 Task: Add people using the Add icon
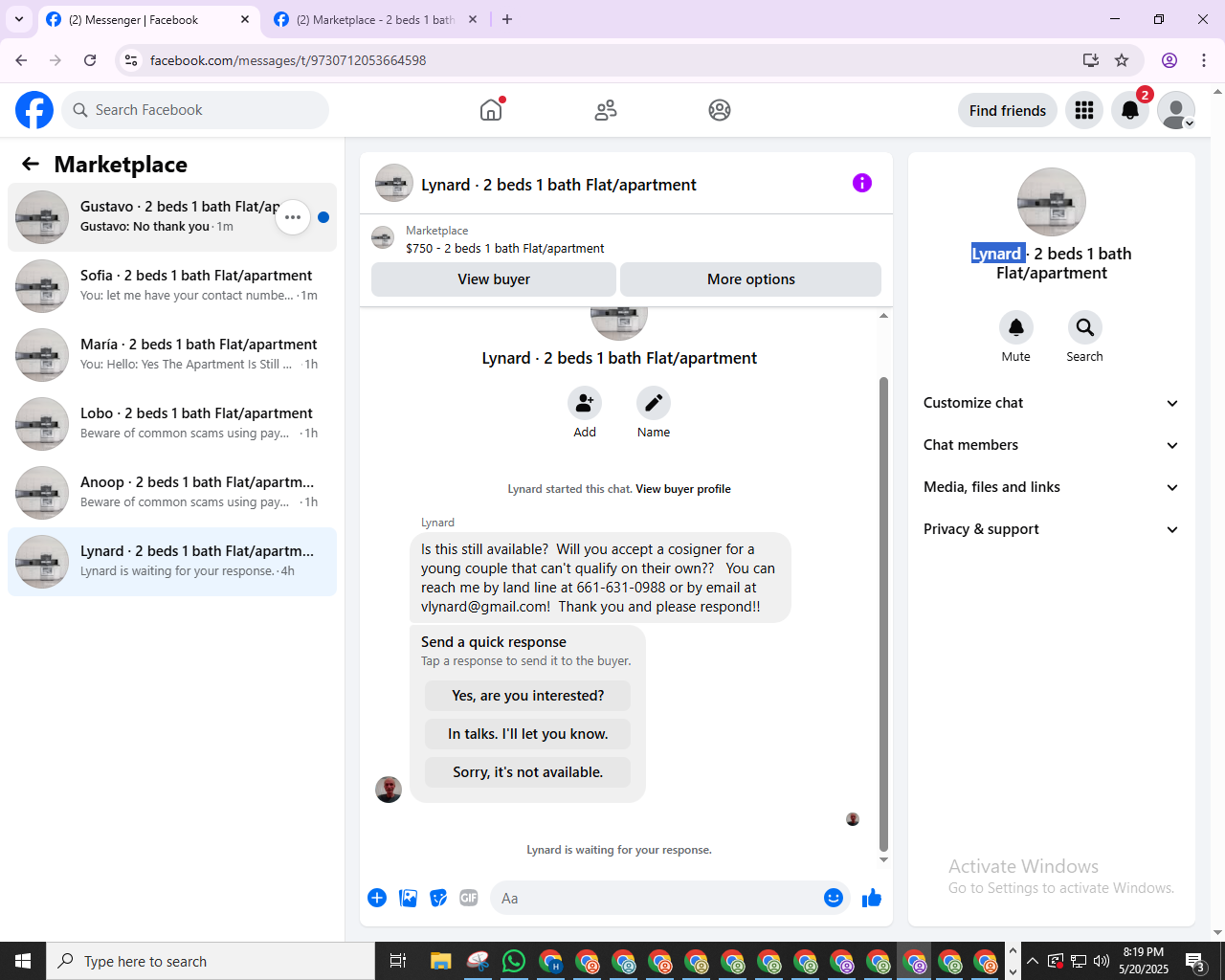(585, 403)
